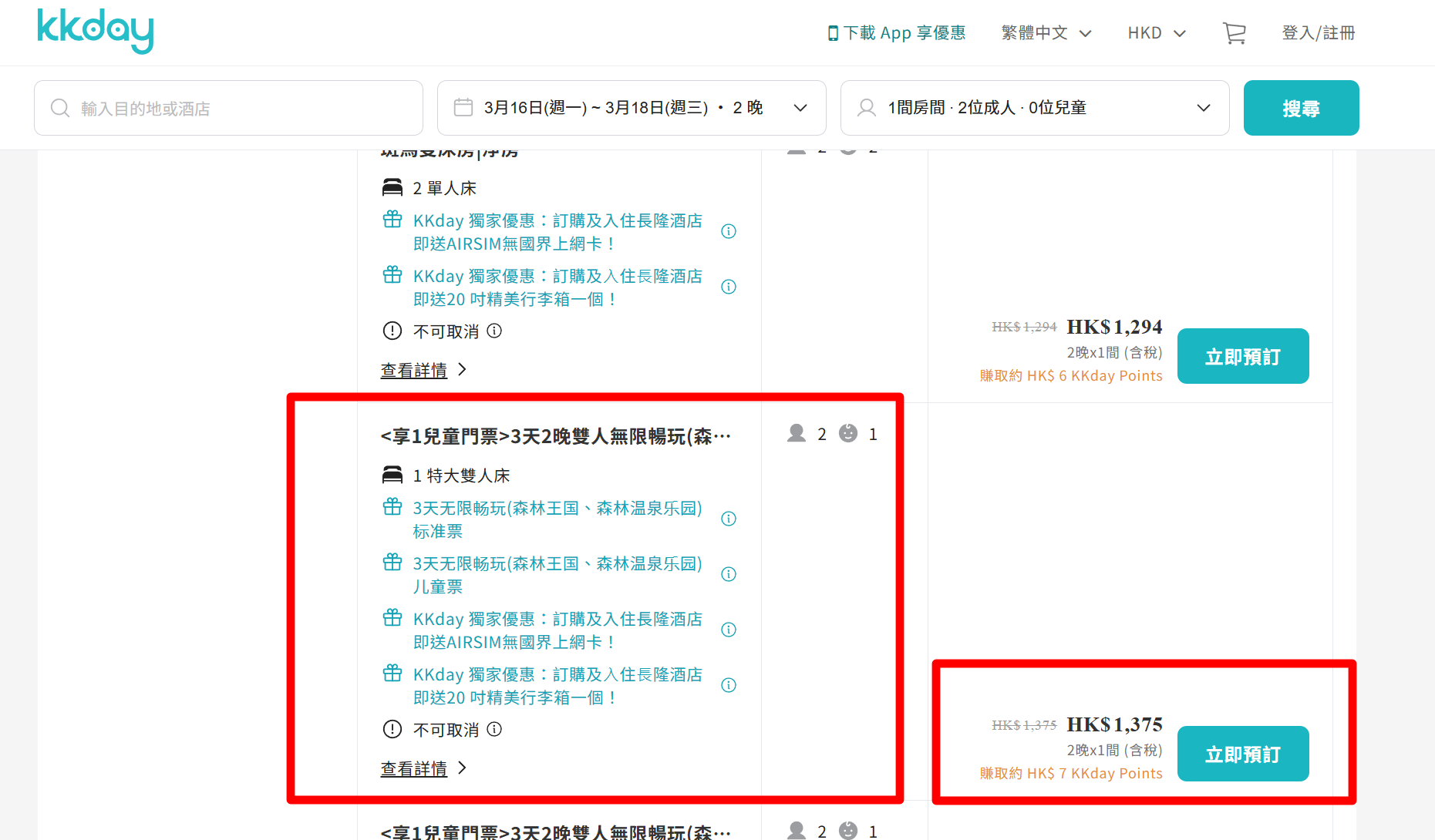
Task: Open 查看詳情 for the 特大雙人床 room
Action: (414, 768)
